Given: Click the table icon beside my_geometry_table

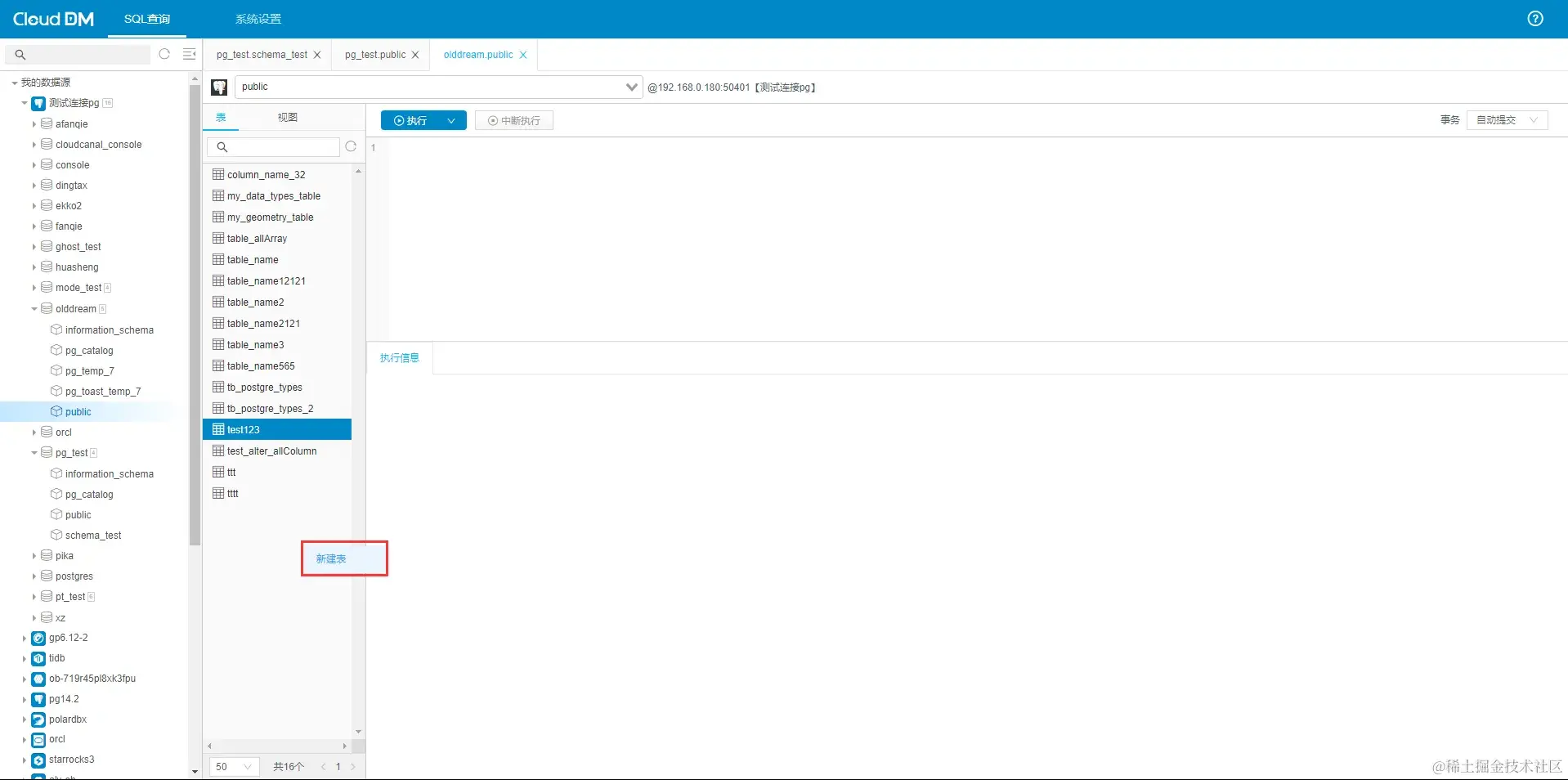Looking at the screenshot, I should [x=217, y=217].
